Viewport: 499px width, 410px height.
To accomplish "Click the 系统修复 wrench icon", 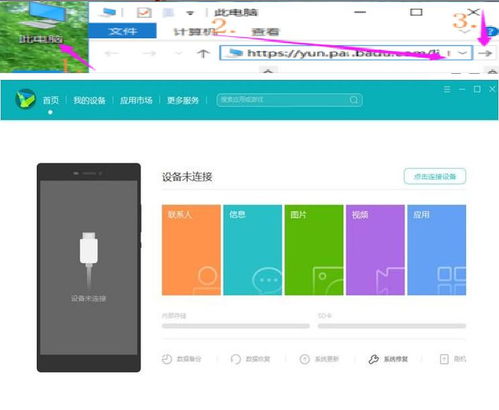I will (x=374, y=359).
